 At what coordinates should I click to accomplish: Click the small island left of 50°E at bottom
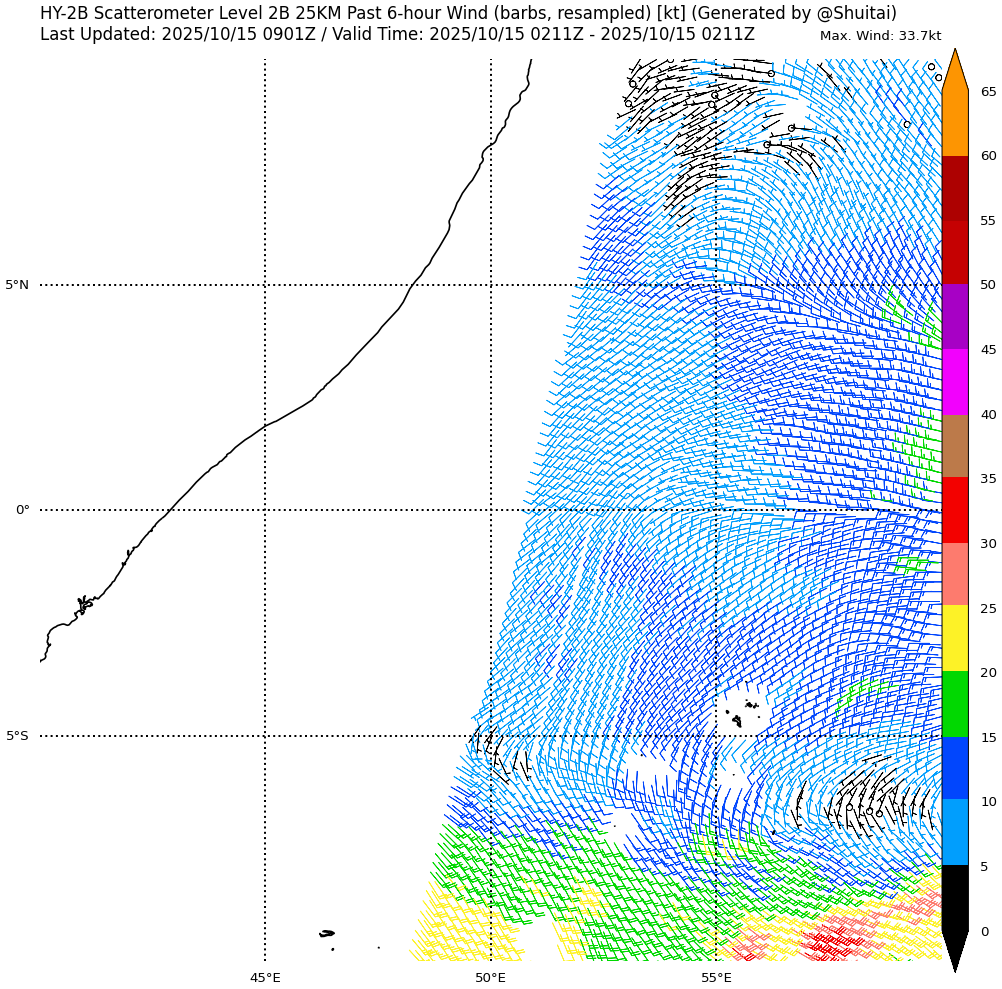pyautogui.click(x=327, y=934)
